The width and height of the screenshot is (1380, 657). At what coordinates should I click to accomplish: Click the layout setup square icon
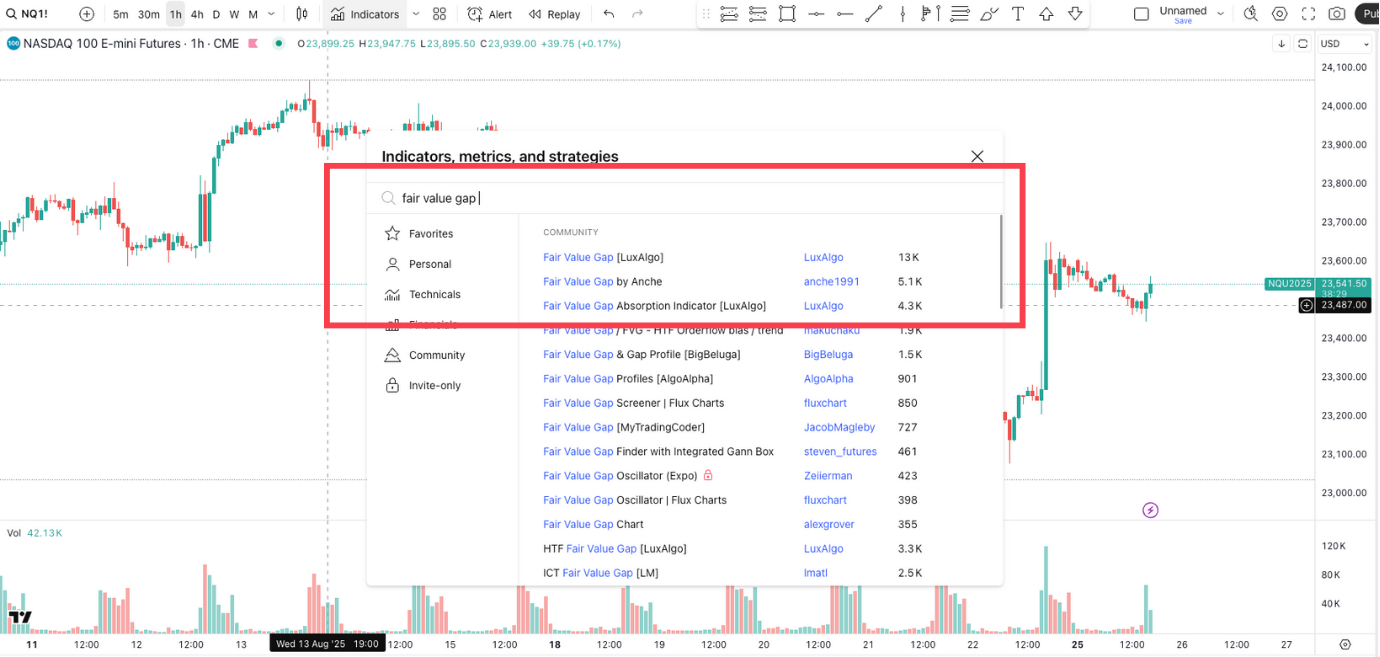click(1141, 14)
